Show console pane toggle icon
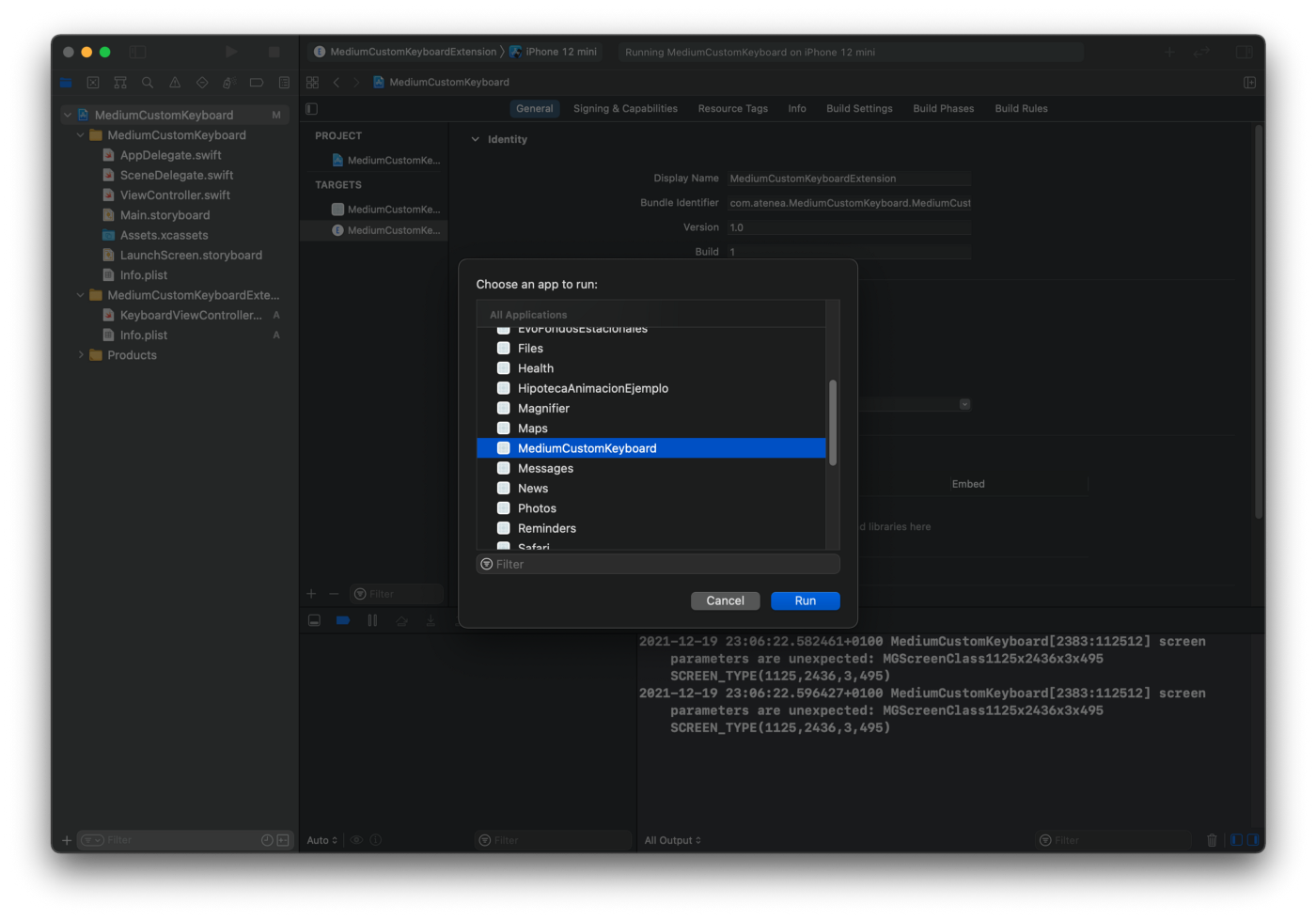This screenshot has width=1316, height=920. (x=1253, y=840)
